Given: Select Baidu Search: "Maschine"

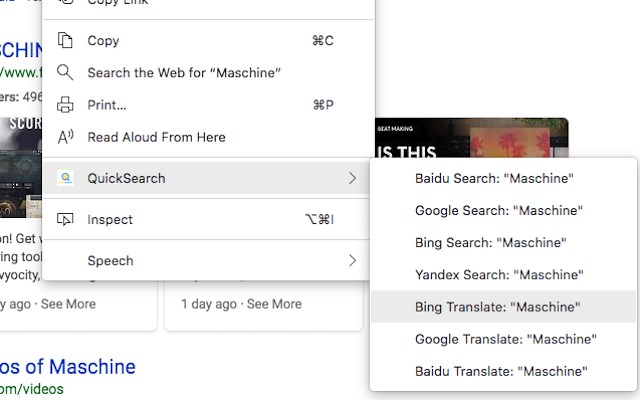Looking at the screenshot, I should point(494,179).
